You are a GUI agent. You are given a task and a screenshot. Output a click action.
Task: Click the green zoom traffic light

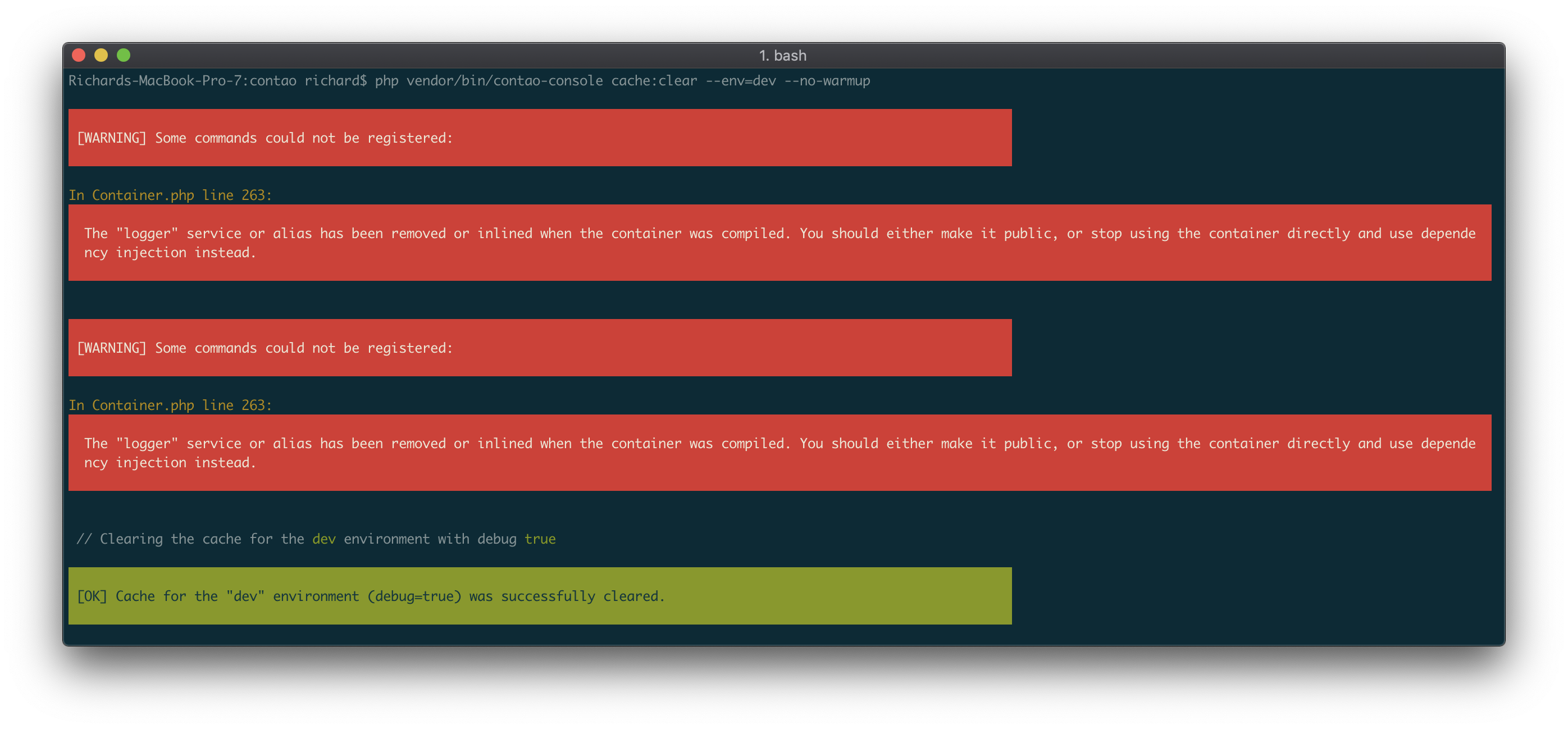124,55
